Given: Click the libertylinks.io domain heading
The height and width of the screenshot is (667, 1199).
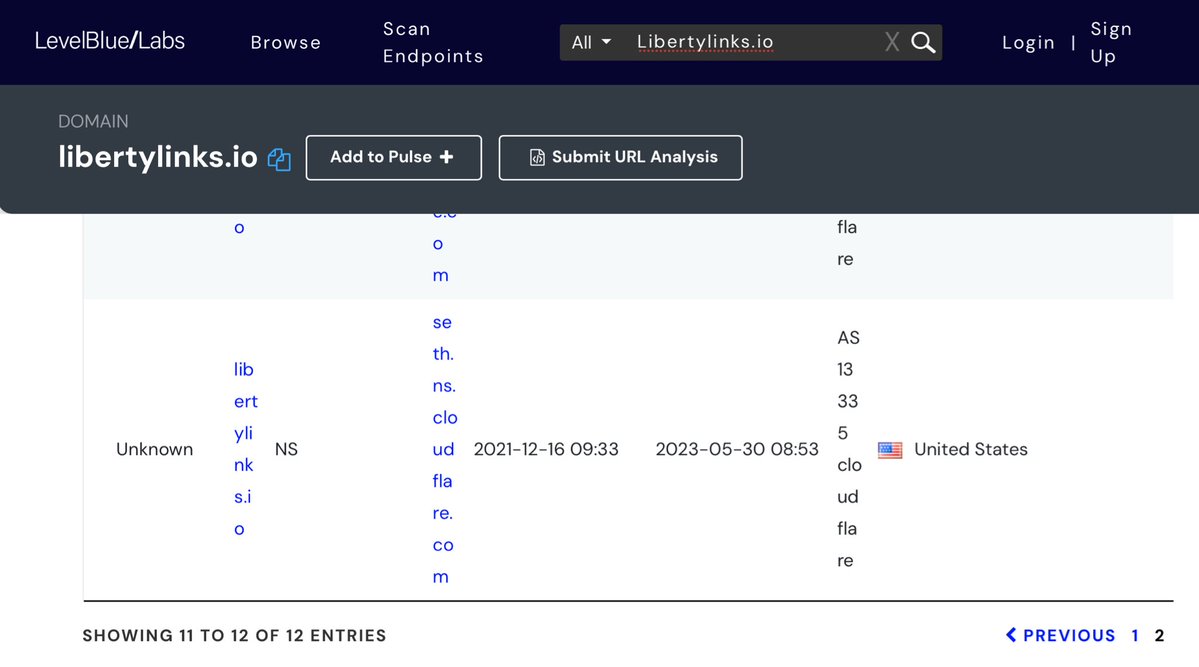Looking at the screenshot, I should tap(158, 157).
